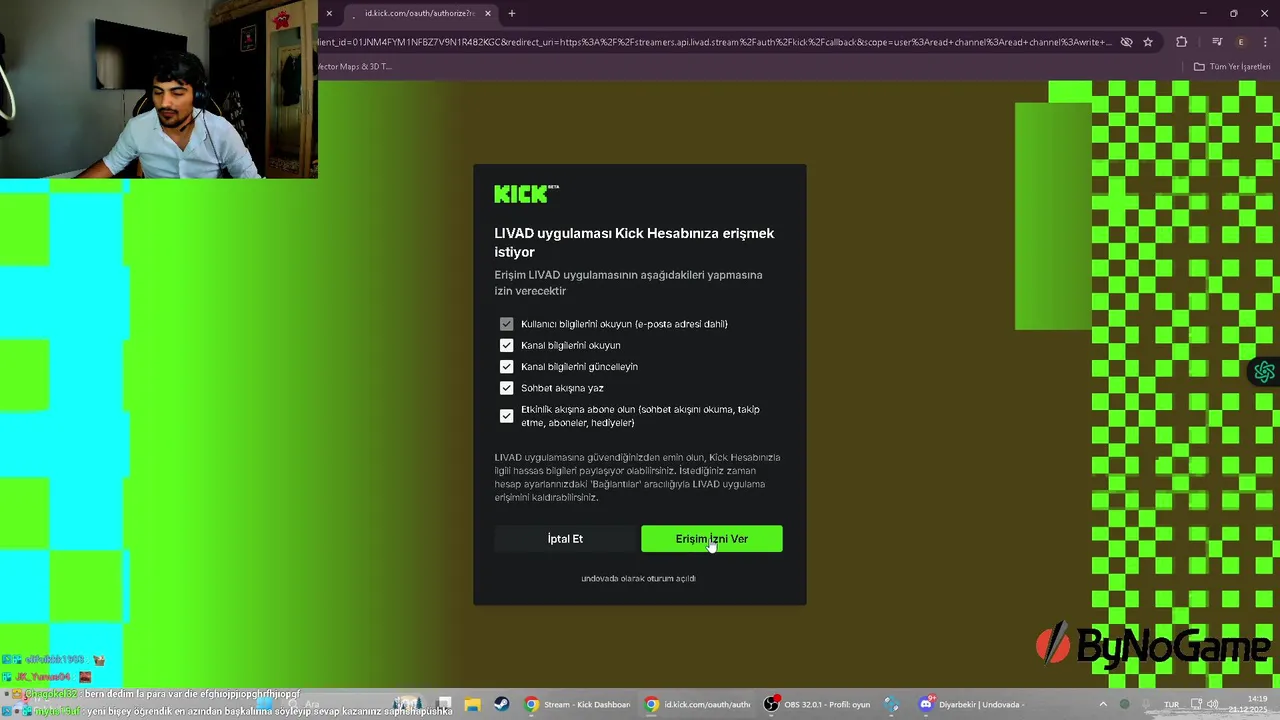Click the taskbar icon before Discord
This screenshot has height=720, width=1280.
point(892,704)
